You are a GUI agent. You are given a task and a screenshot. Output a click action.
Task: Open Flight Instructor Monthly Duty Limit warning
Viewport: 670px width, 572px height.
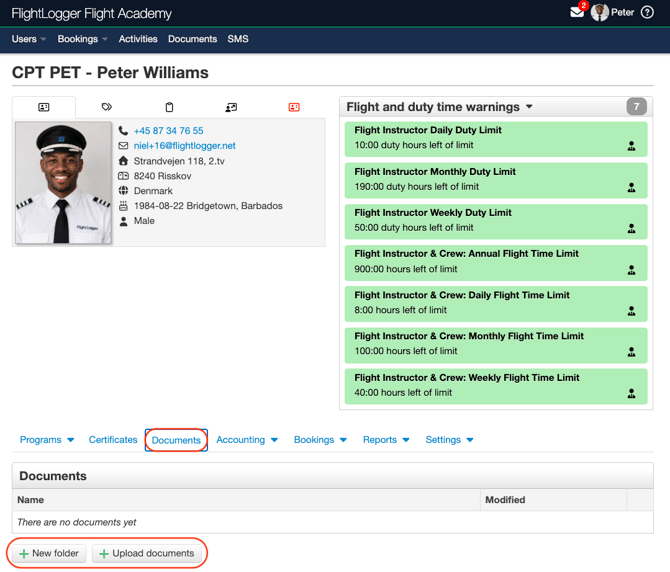point(496,180)
